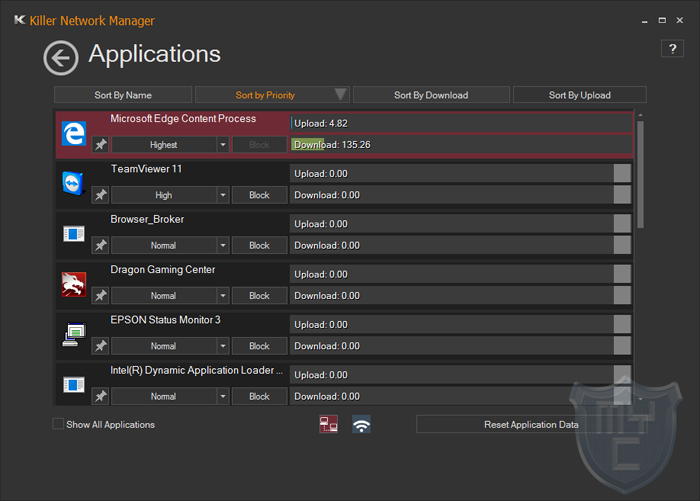700x501 pixels.
Task: Block Dragon Gaming Center network access
Action: 259,296
